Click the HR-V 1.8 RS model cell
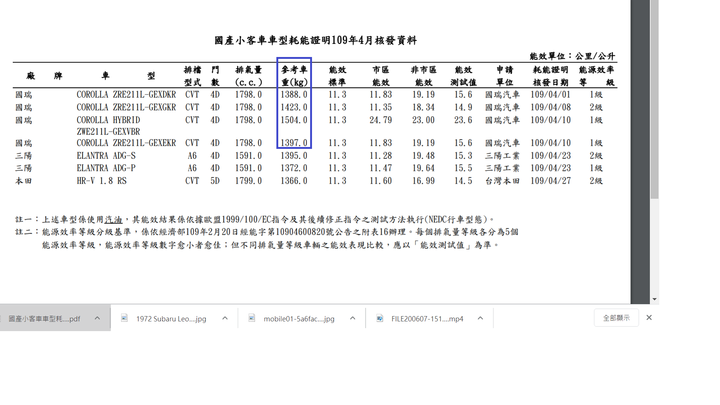 [101, 181]
